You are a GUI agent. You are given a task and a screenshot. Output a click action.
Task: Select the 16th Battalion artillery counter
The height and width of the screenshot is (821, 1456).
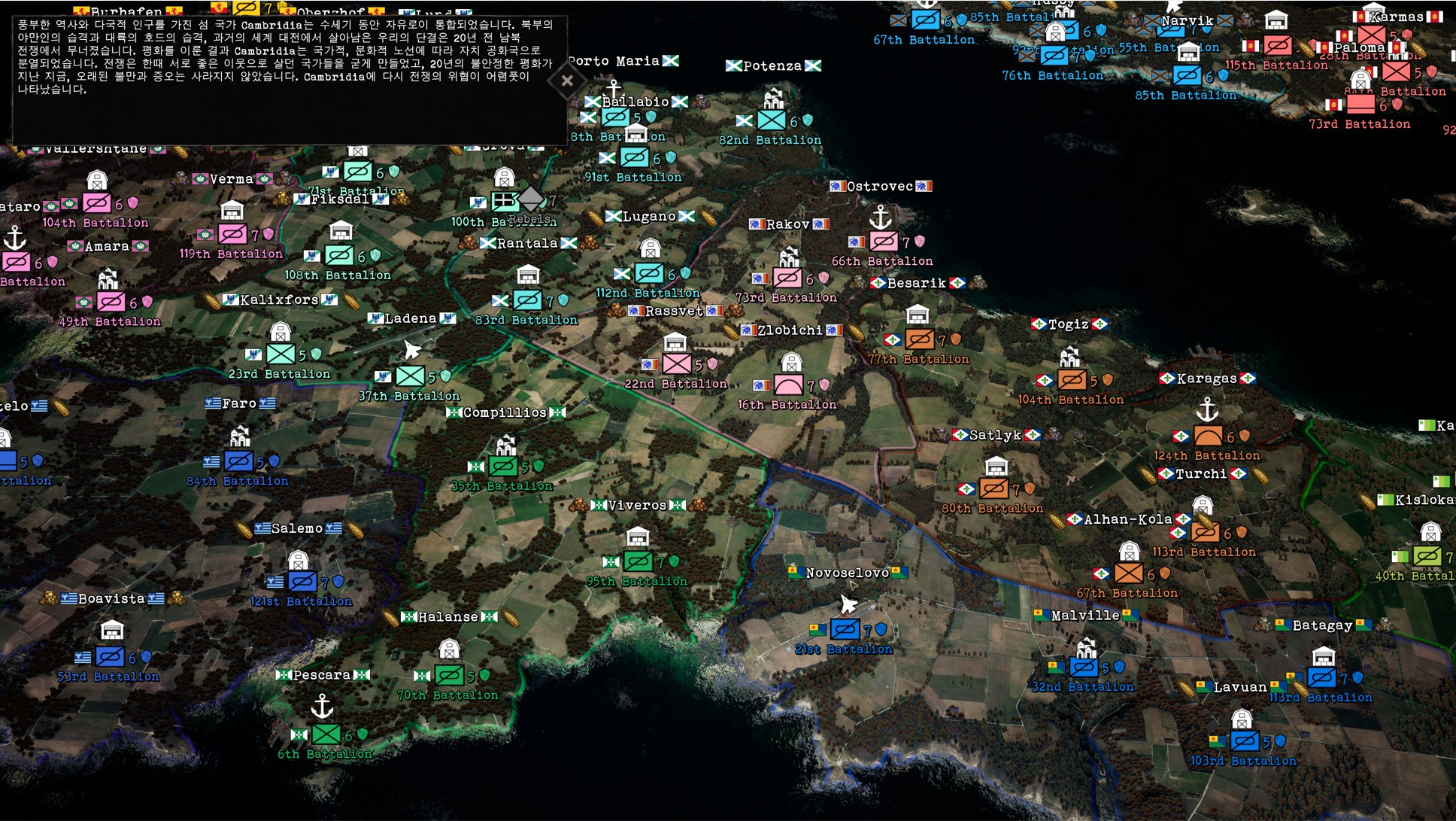point(788,386)
